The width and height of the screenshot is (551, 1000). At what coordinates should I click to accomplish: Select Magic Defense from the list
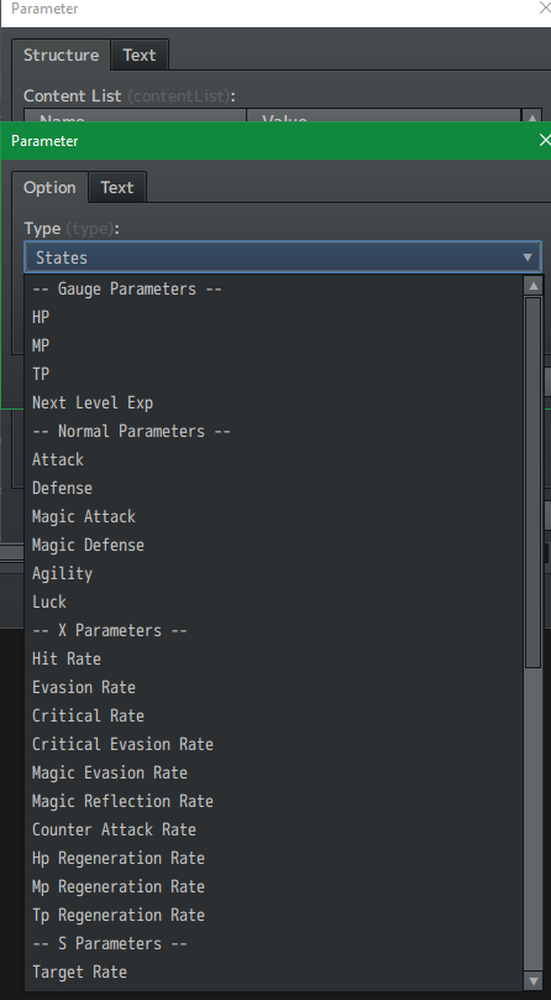pyautogui.click(x=274, y=545)
